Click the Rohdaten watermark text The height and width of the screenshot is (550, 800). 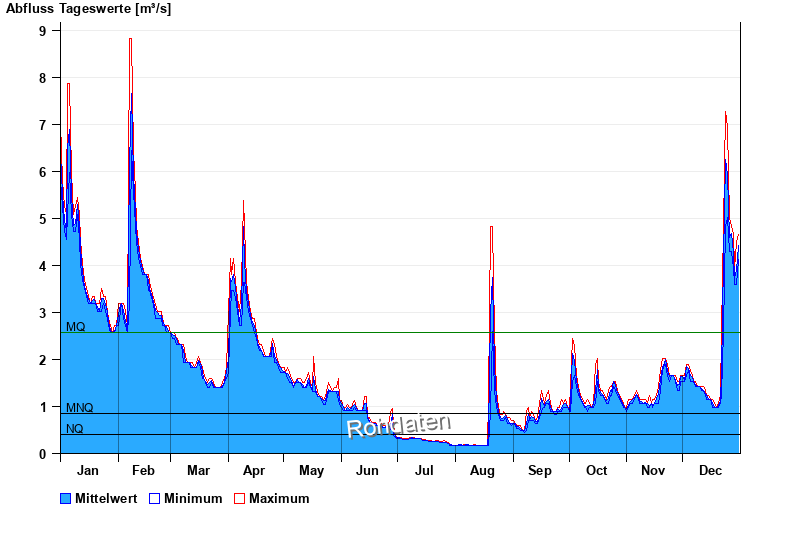tap(399, 426)
